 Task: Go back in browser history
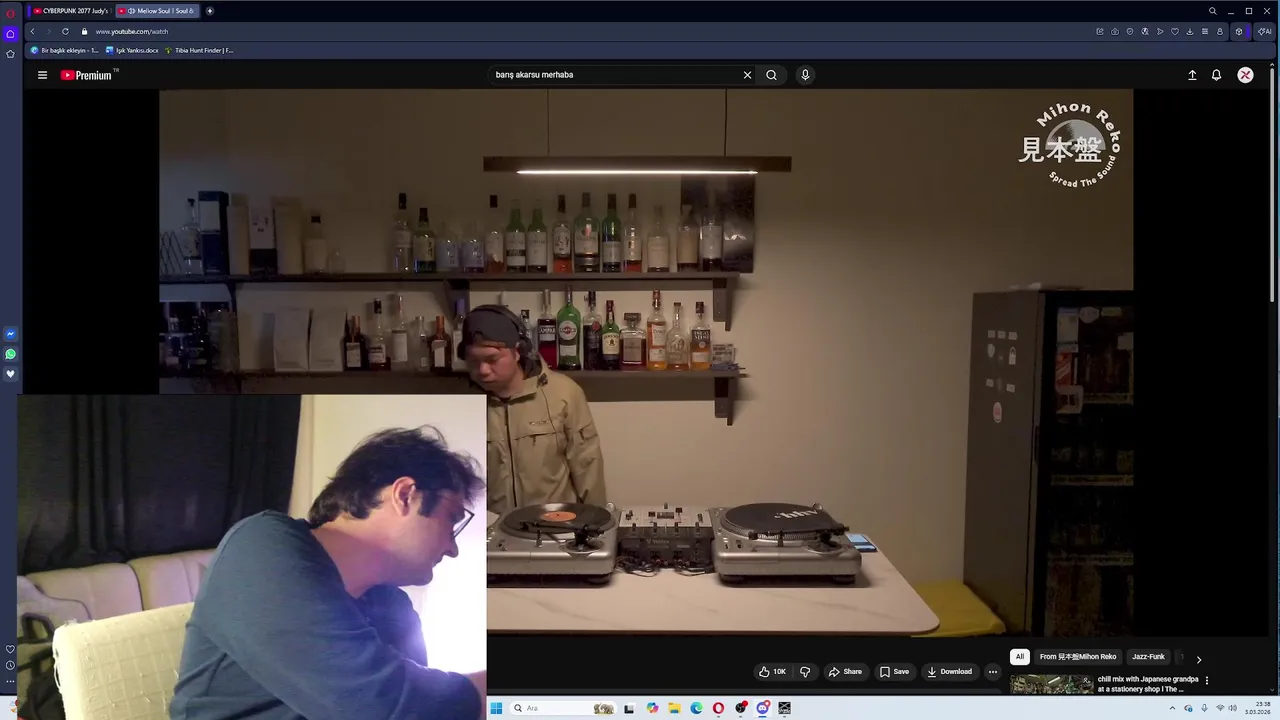tap(32, 32)
